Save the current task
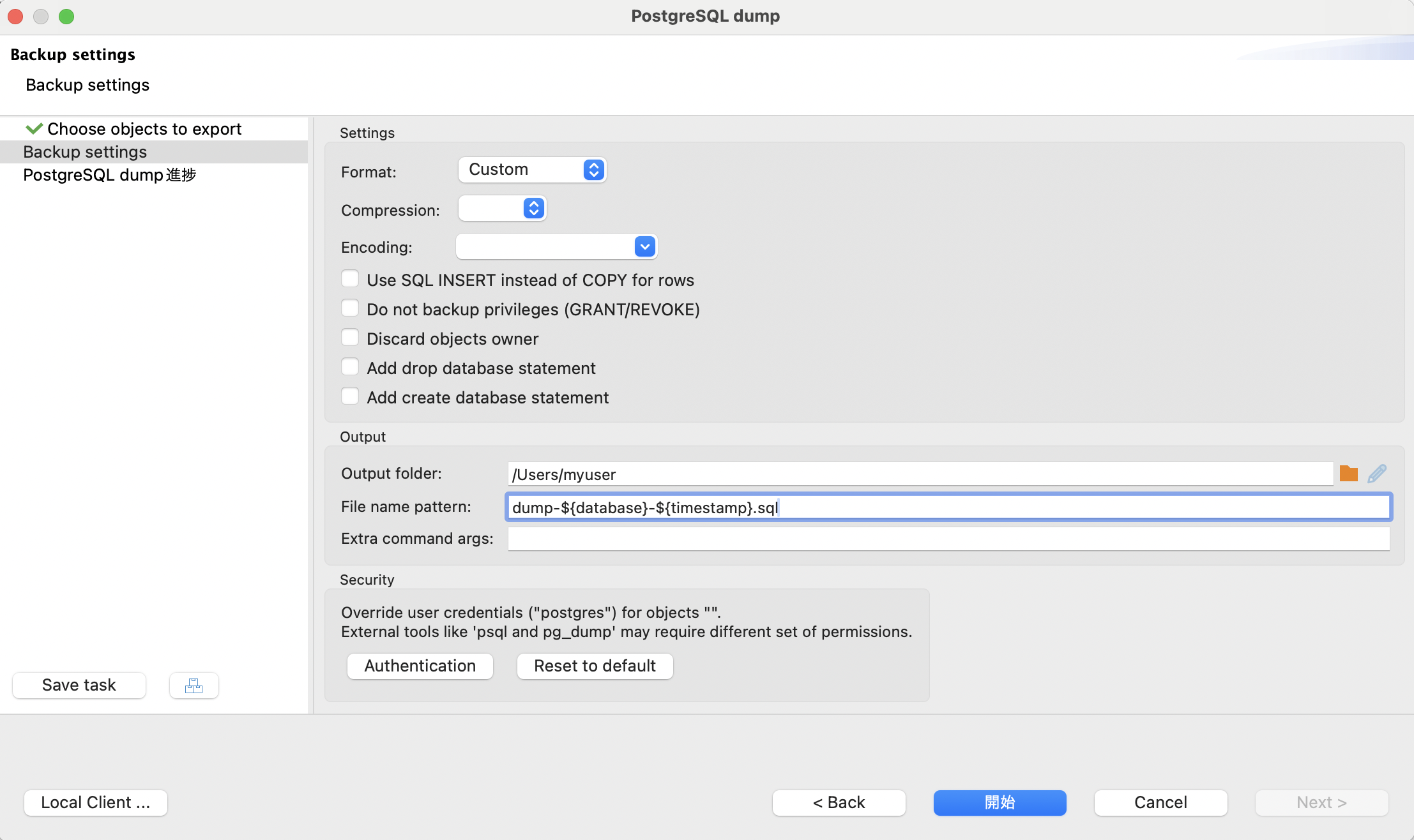This screenshot has width=1414, height=840. click(79, 684)
